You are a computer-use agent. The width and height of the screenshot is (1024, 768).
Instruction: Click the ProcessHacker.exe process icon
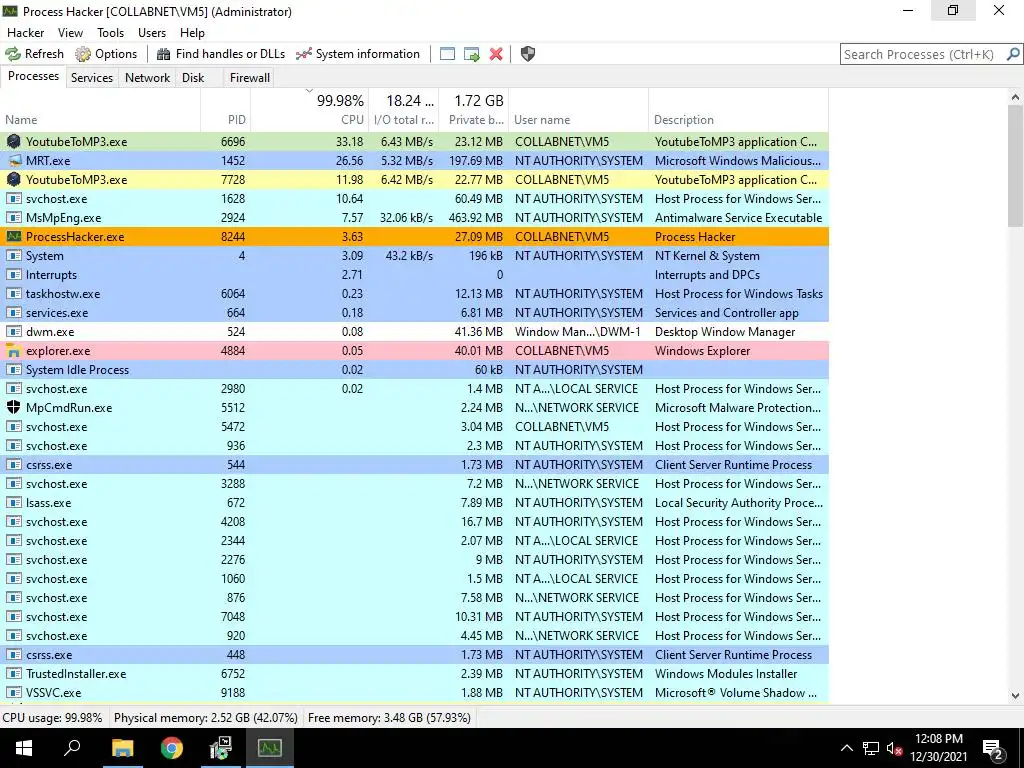pyautogui.click(x=14, y=236)
